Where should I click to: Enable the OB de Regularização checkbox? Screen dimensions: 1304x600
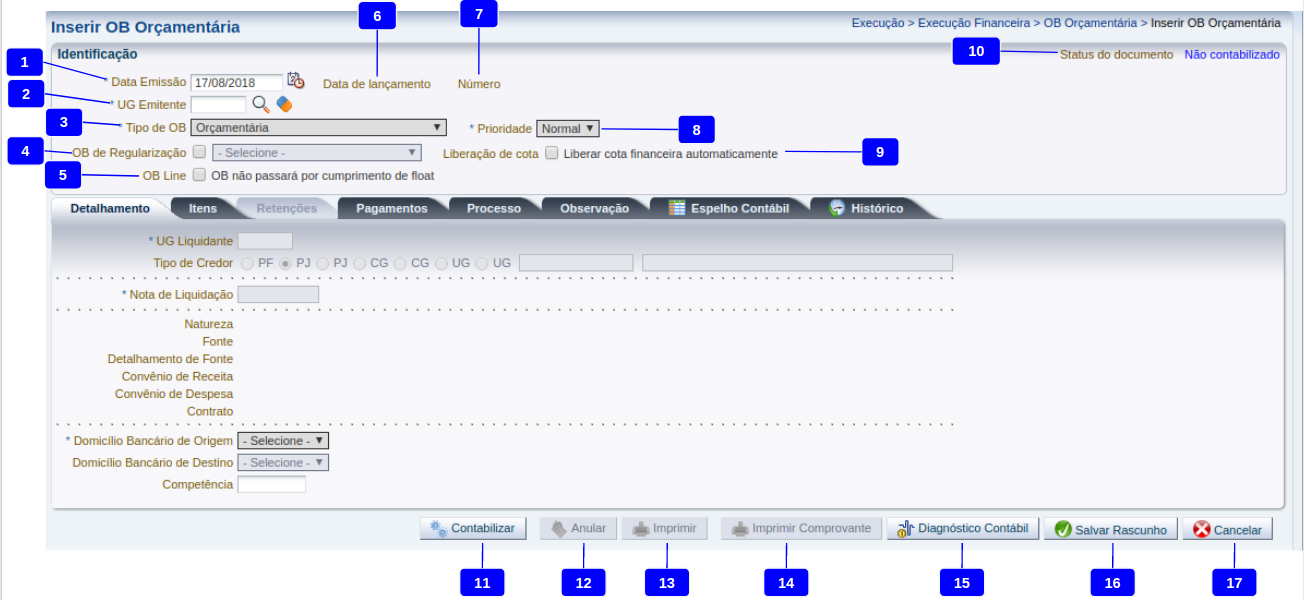pos(200,153)
